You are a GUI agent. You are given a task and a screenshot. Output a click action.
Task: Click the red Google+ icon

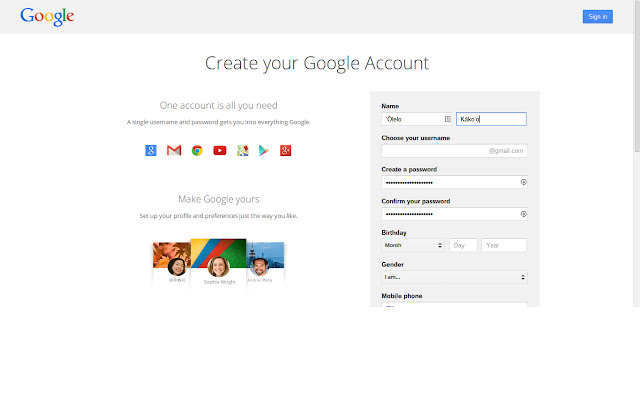tap(285, 151)
